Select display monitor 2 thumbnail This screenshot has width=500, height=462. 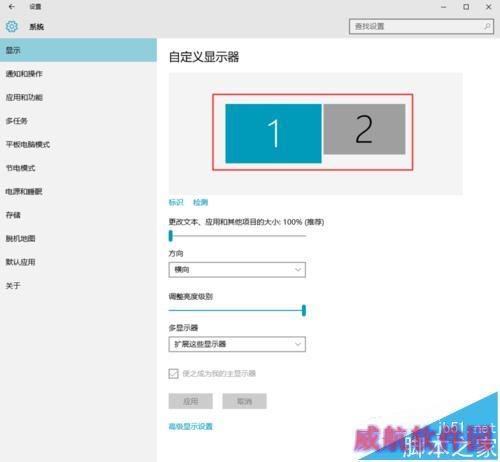364,129
